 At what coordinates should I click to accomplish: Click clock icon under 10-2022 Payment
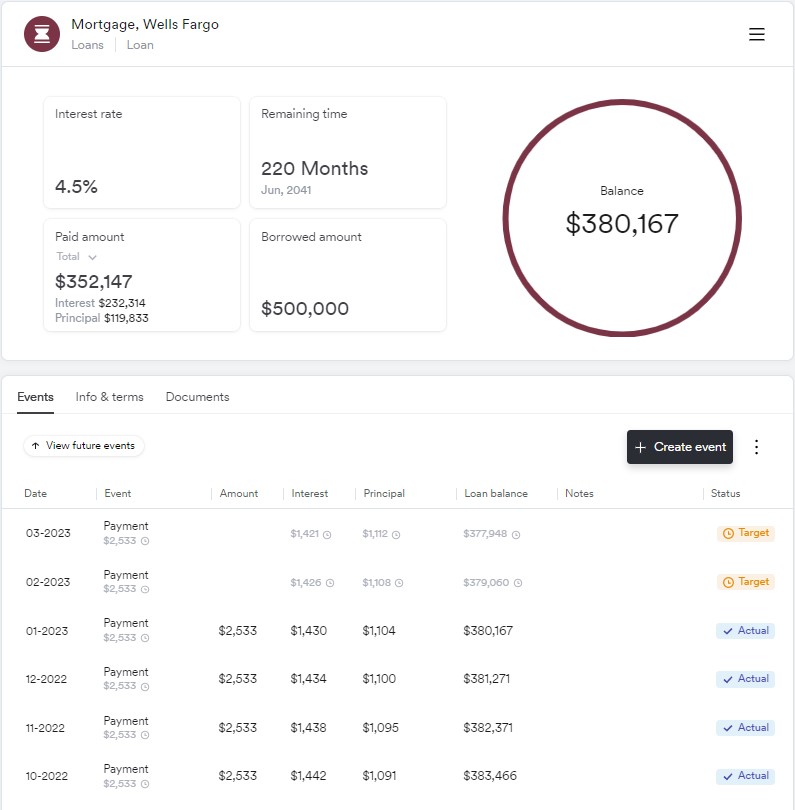pos(145,784)
